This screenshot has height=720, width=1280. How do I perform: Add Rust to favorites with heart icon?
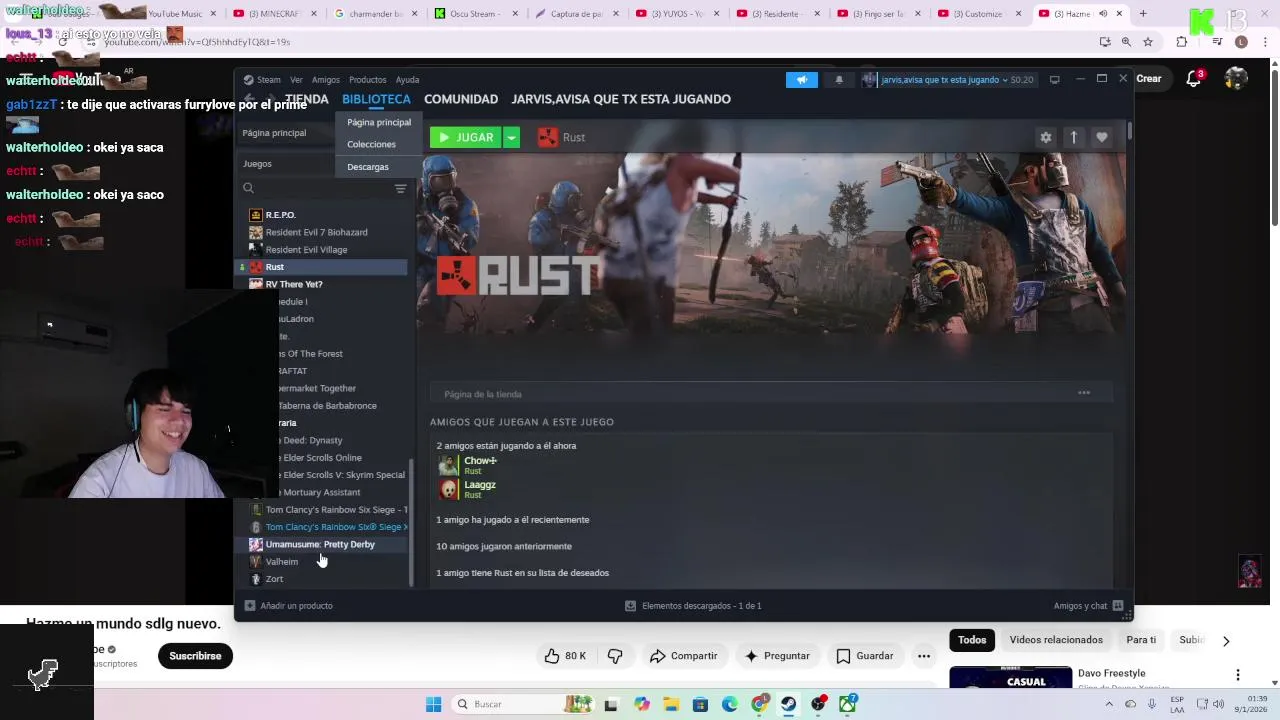1101,137
